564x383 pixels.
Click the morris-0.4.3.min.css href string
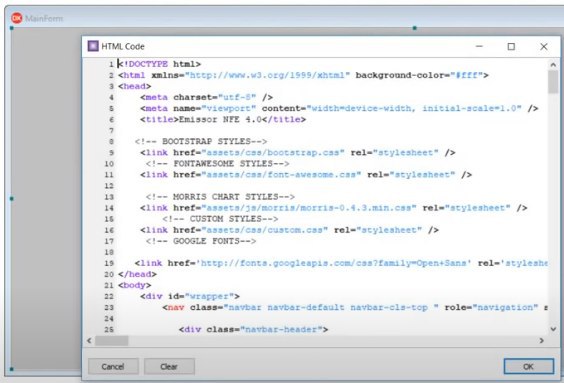[309, 208]
